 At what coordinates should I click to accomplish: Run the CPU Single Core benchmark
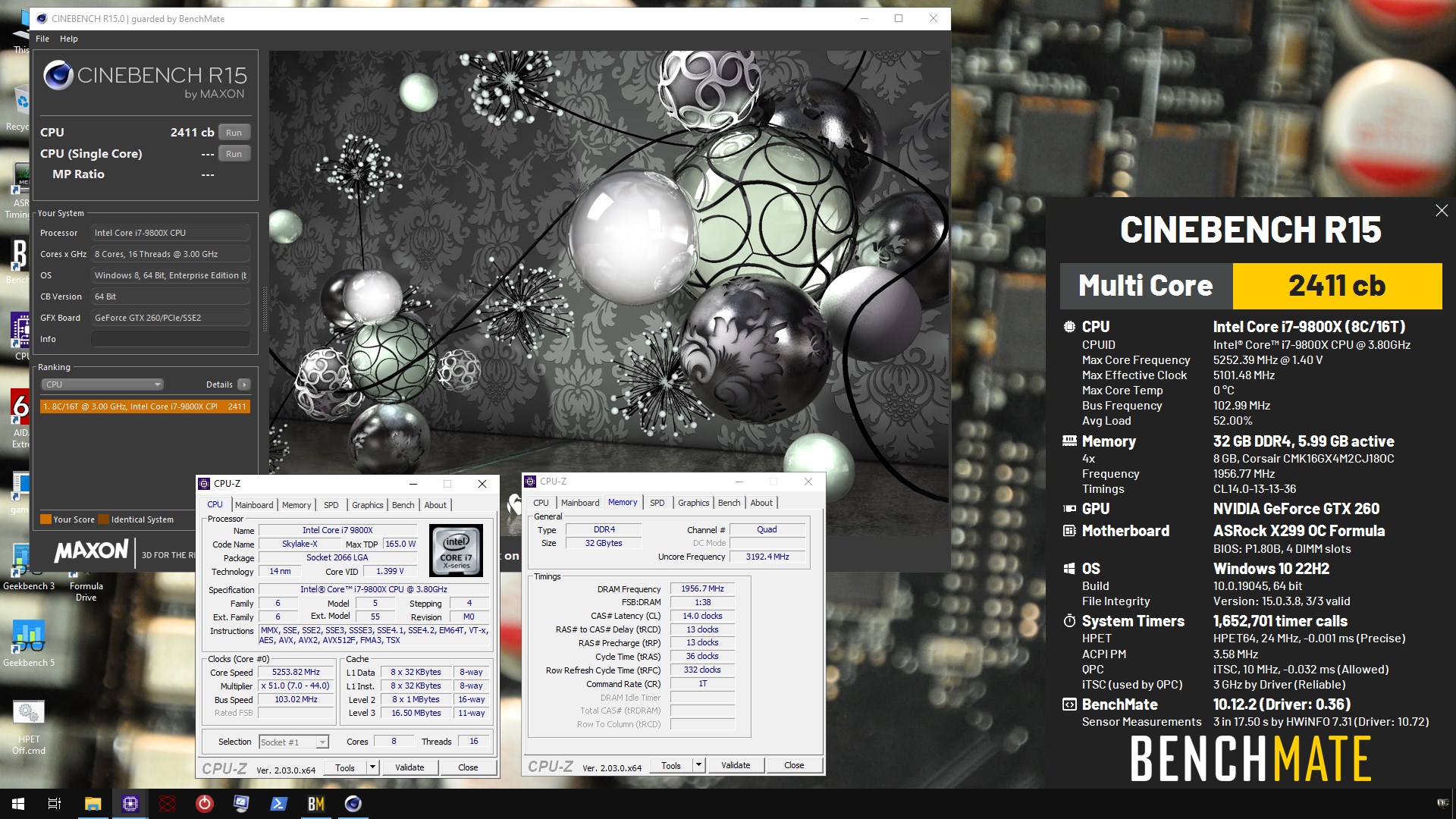click(234, 154)
